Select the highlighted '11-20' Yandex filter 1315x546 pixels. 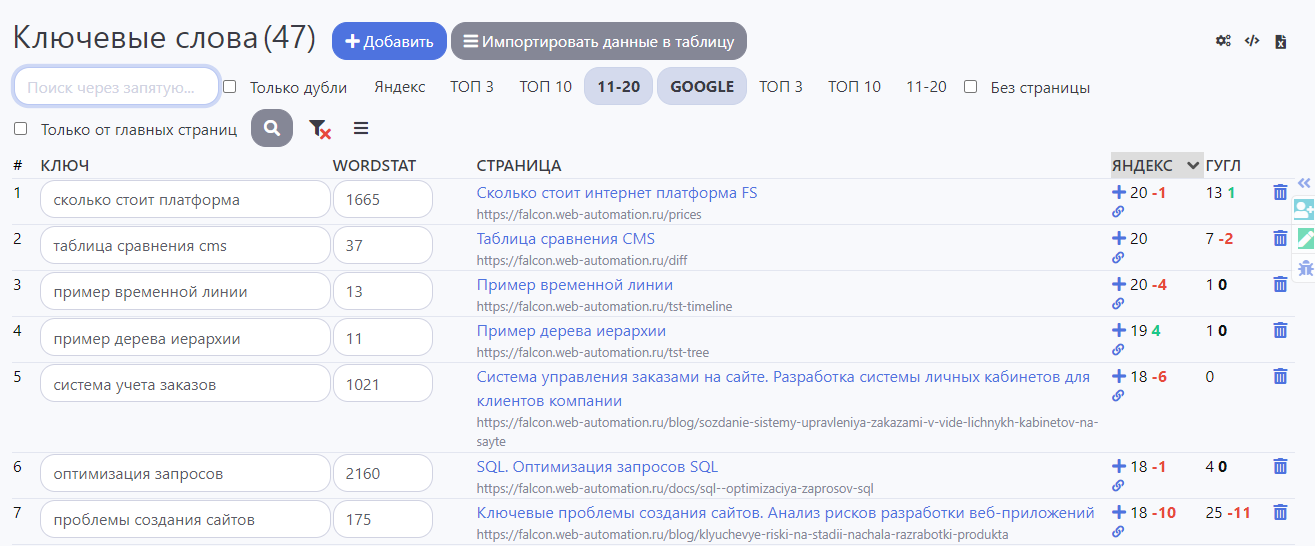(x=618, y=87)
